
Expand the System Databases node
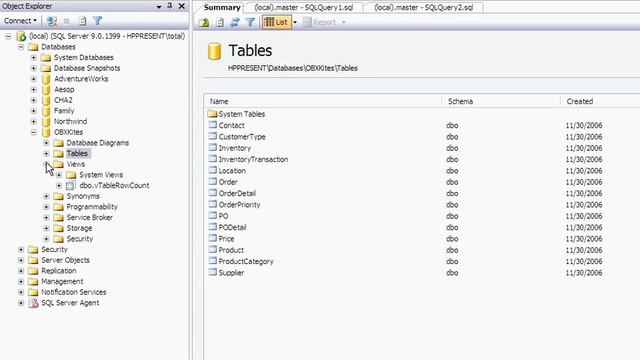point(33,58)
